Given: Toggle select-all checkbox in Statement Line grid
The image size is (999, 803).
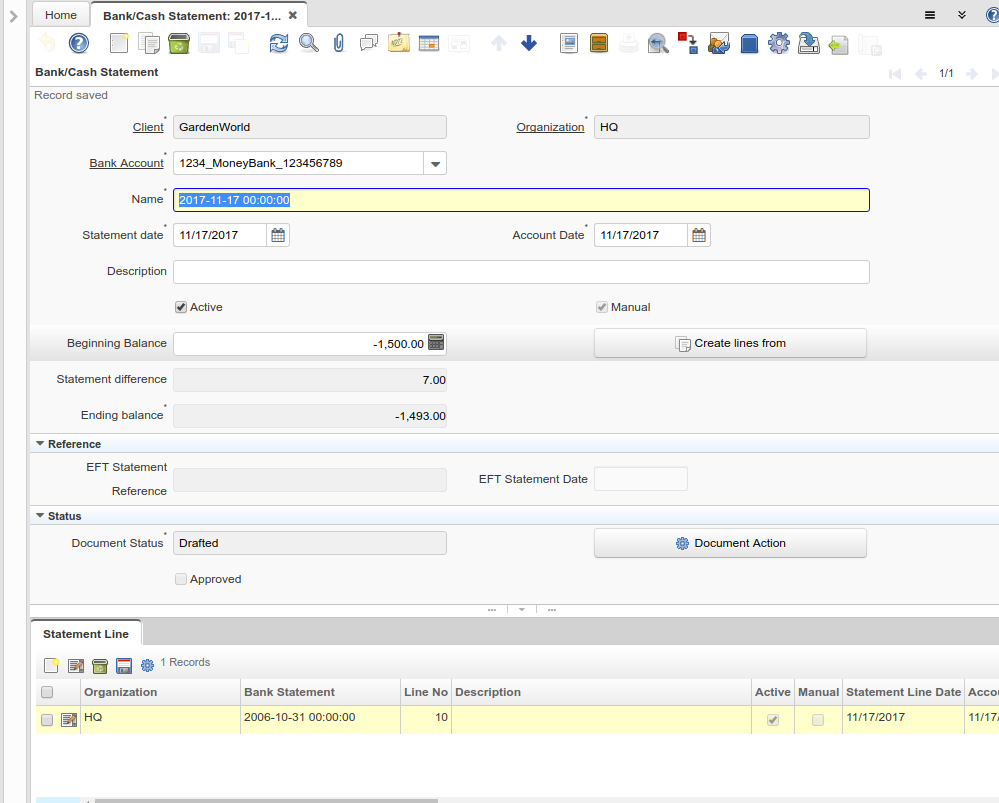Looking at the screenshot, I should coord(47,692).
